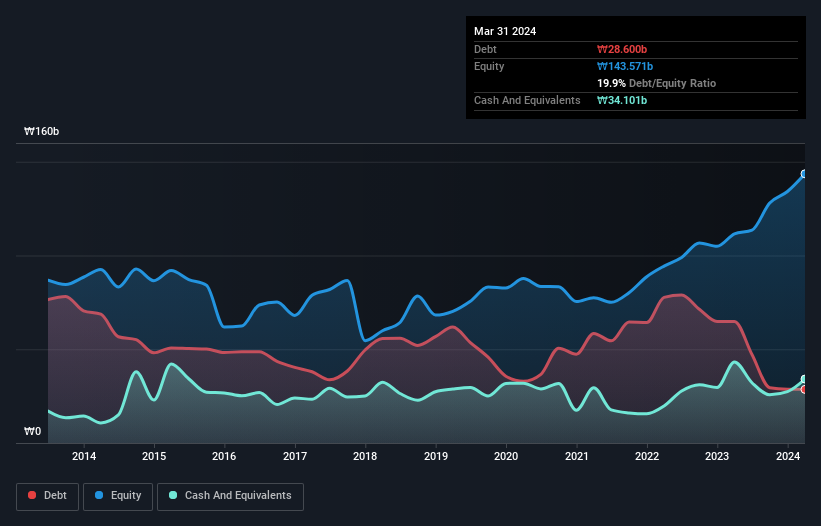
Task: Toggle the Debt series legend button
Action: (47, 496)
